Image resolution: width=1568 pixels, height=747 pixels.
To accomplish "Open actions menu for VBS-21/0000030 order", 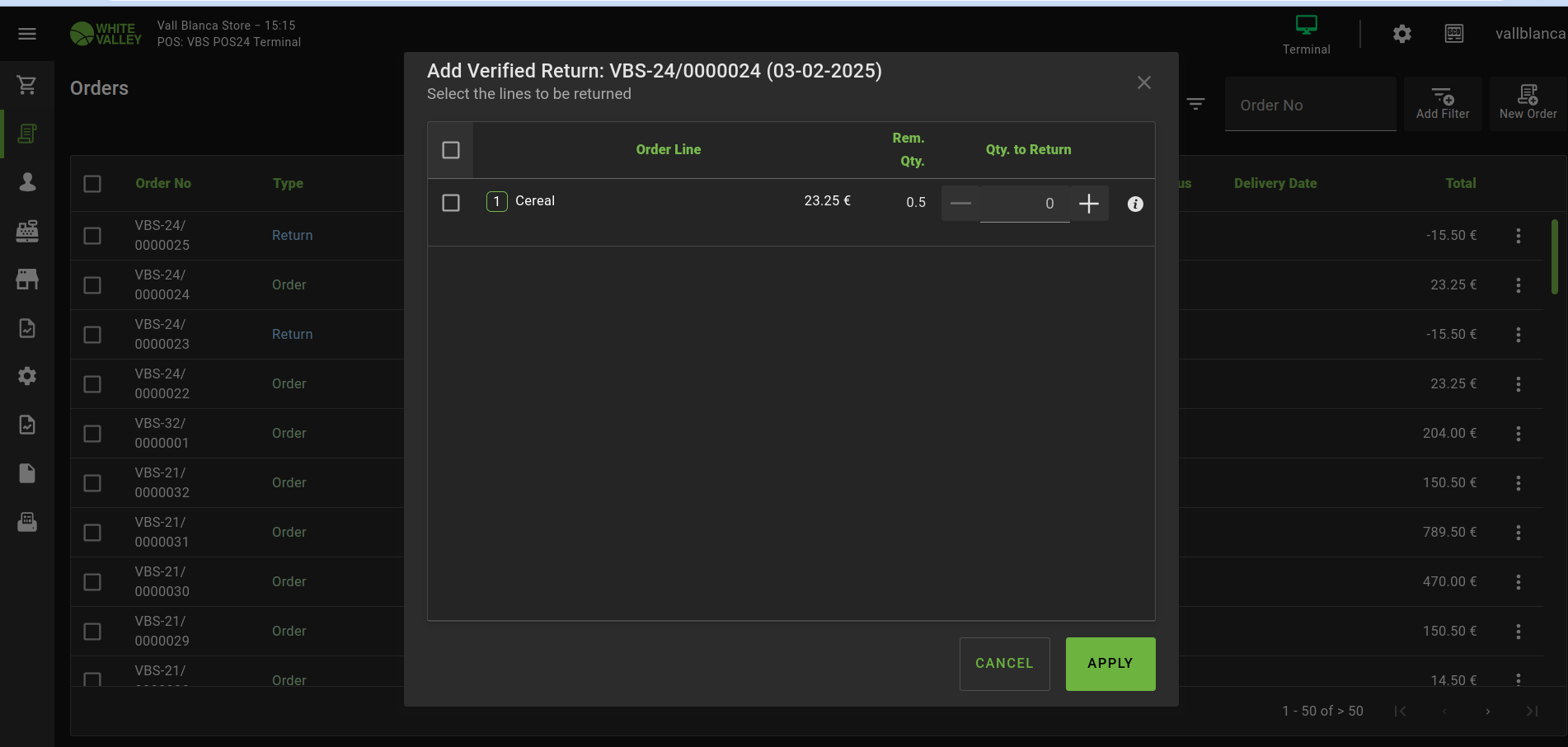I will 1518,582.
